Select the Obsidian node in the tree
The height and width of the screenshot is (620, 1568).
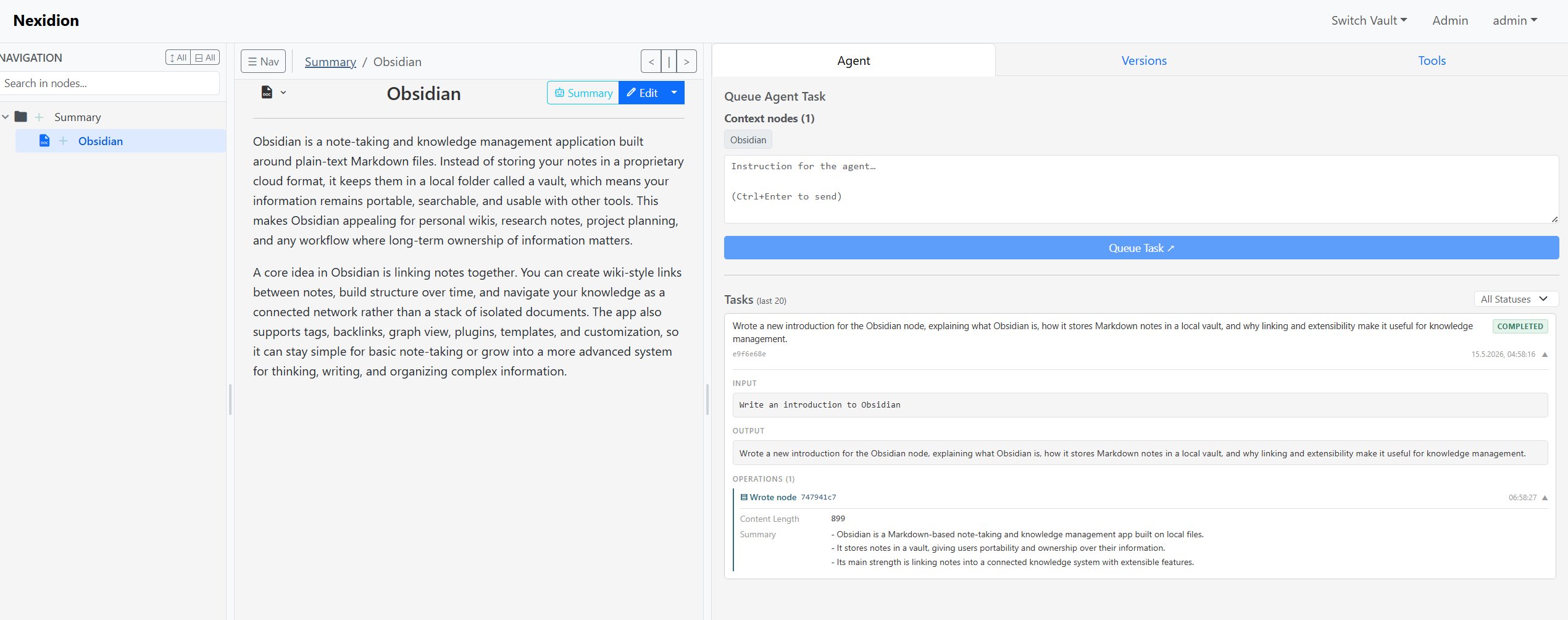(x=101, y=141)
